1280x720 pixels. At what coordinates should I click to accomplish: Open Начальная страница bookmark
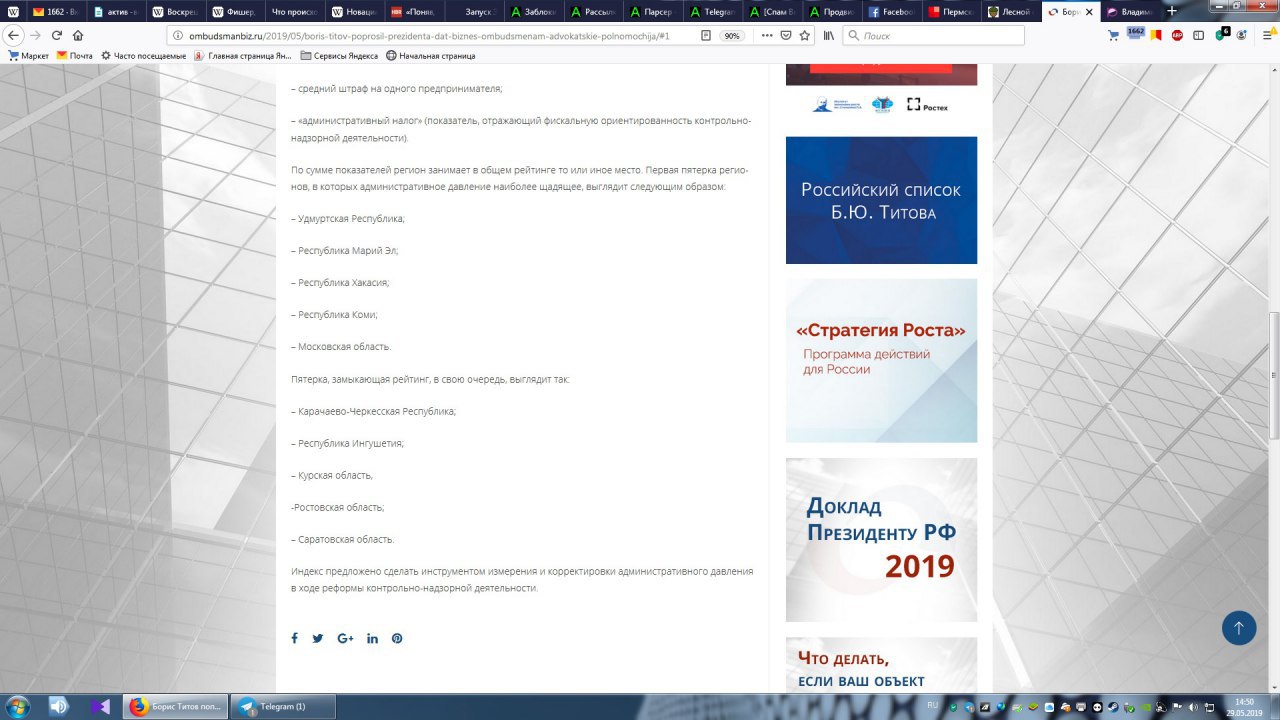(x=430, y=56)
